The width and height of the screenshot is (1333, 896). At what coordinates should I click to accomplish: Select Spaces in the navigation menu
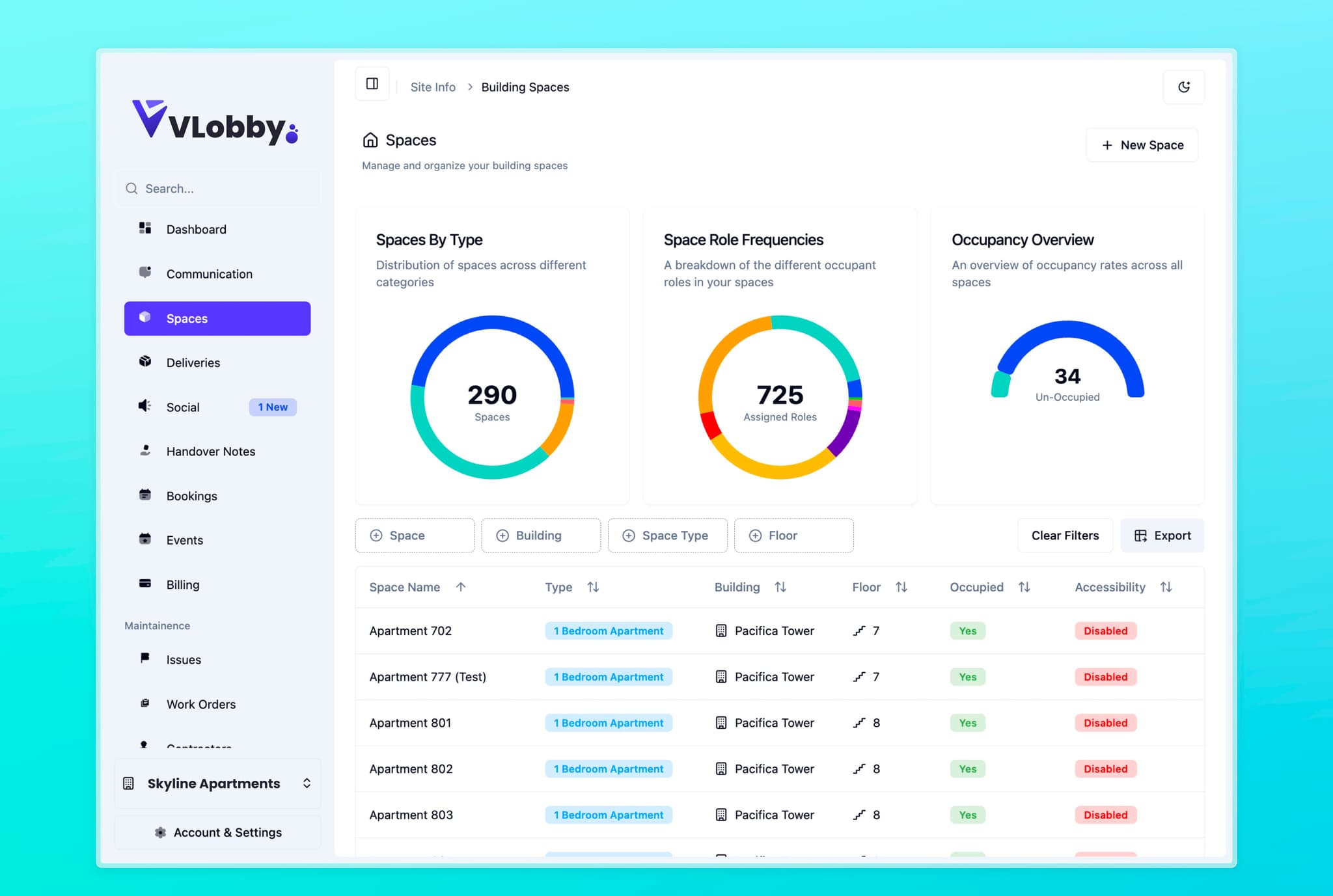(x=186, y=318)
